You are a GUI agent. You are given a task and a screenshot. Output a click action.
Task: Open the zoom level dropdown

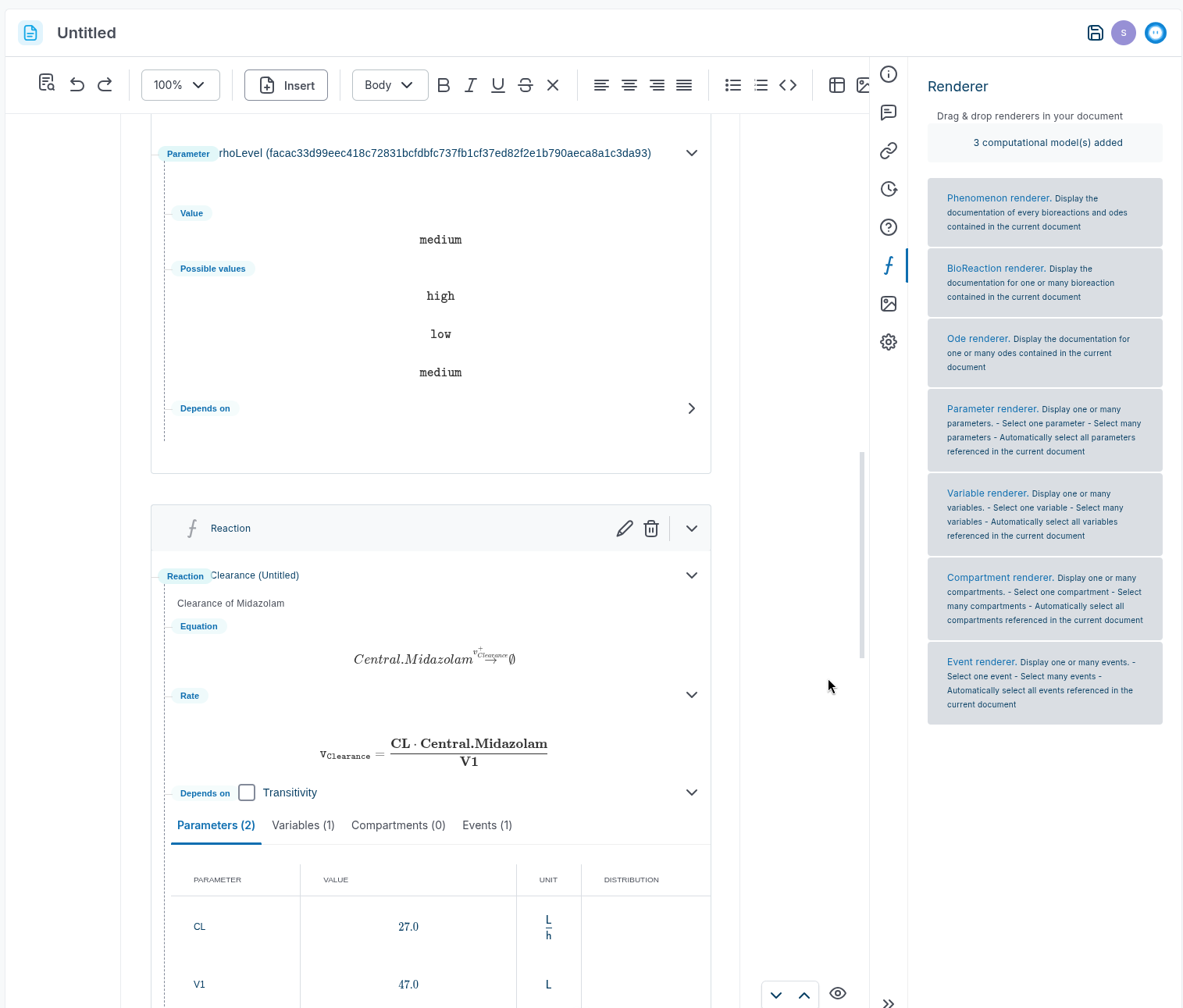pyautogui.click(x=180, y=85)
